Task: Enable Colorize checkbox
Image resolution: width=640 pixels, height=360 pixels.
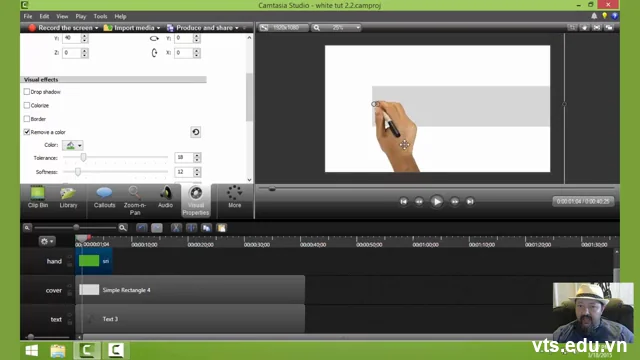Action: [x=27, y=105]
